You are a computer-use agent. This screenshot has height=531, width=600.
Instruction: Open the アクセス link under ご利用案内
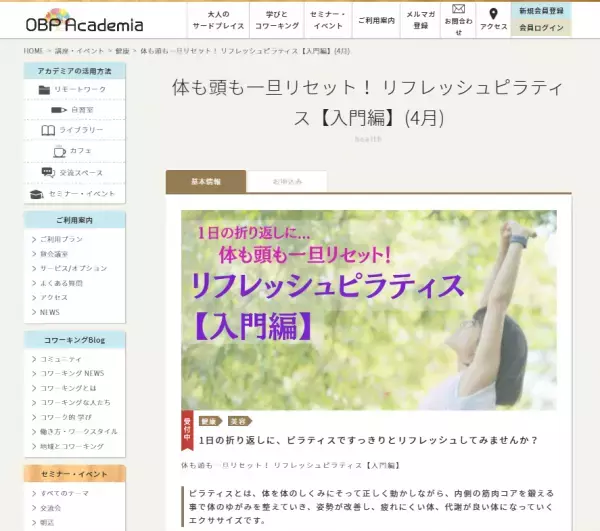click(x=54, y=298)
